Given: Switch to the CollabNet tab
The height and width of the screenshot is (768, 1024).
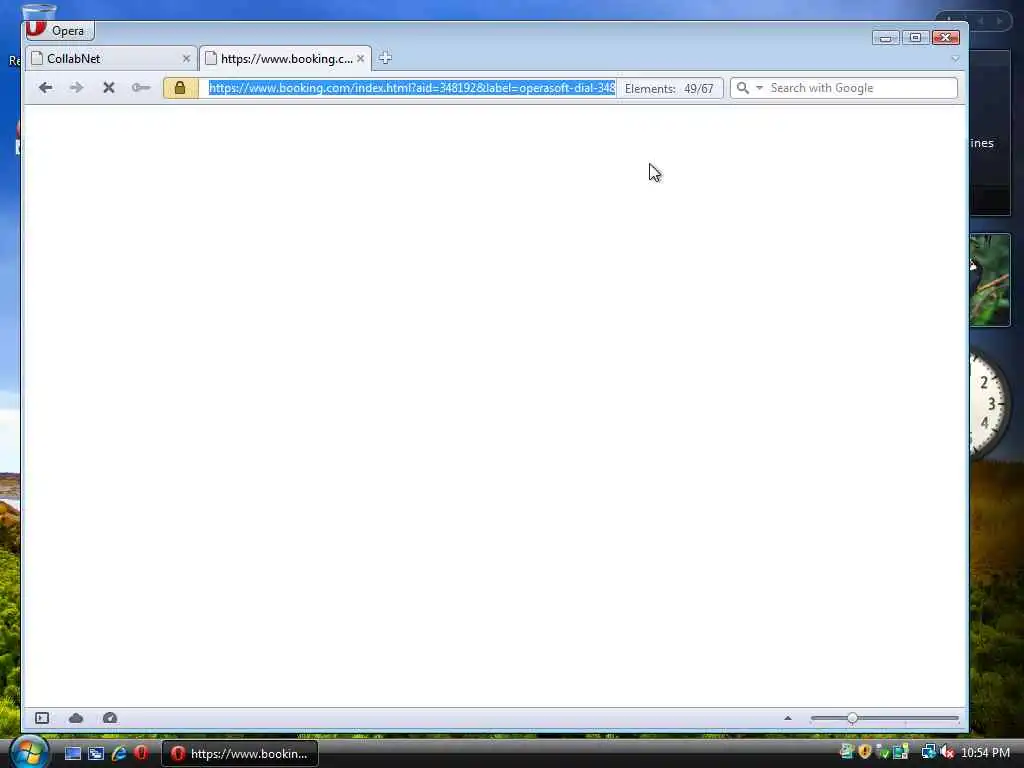Looking at the screenshot, I should (111, 59).
